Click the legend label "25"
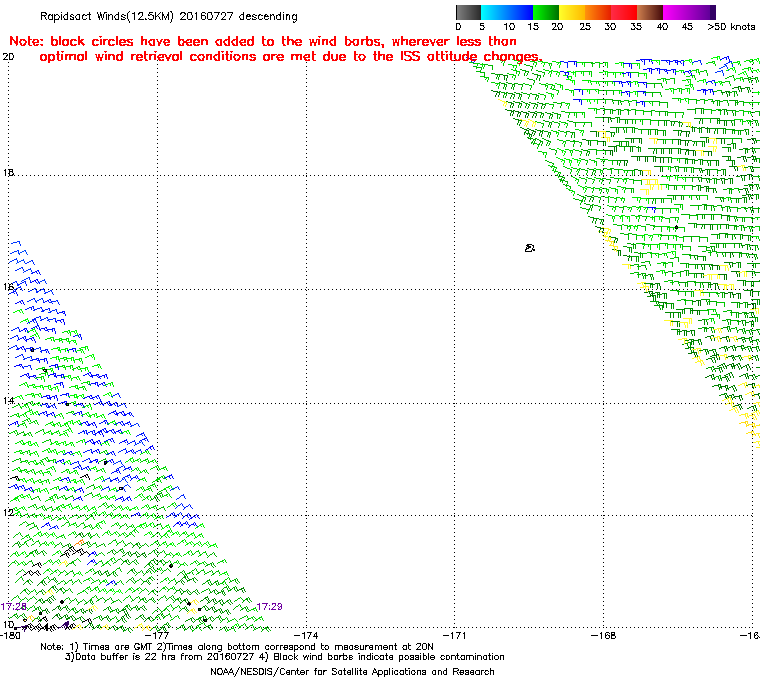The image size is (760, 688). 585,27
